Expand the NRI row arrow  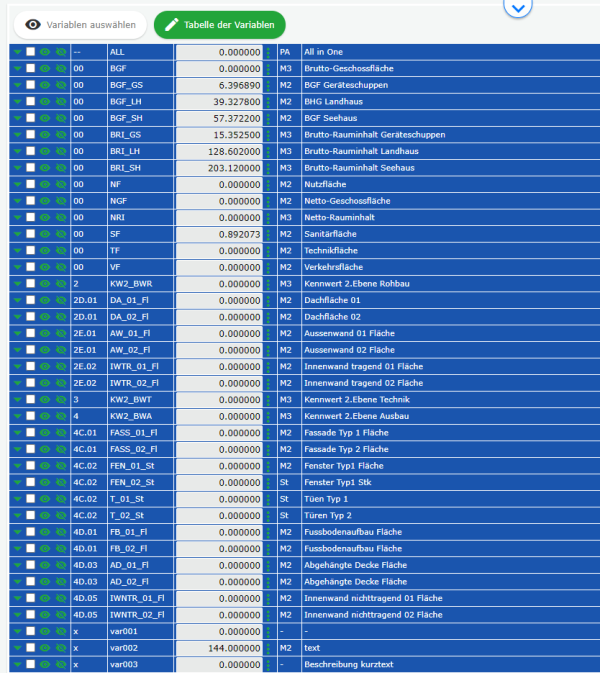tap(17, 217)
